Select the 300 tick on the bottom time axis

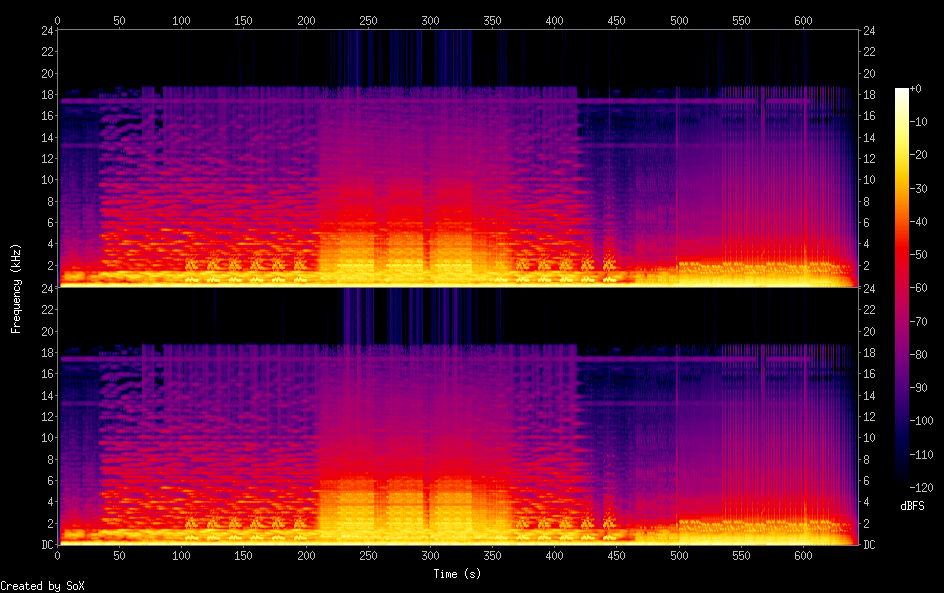430,555
